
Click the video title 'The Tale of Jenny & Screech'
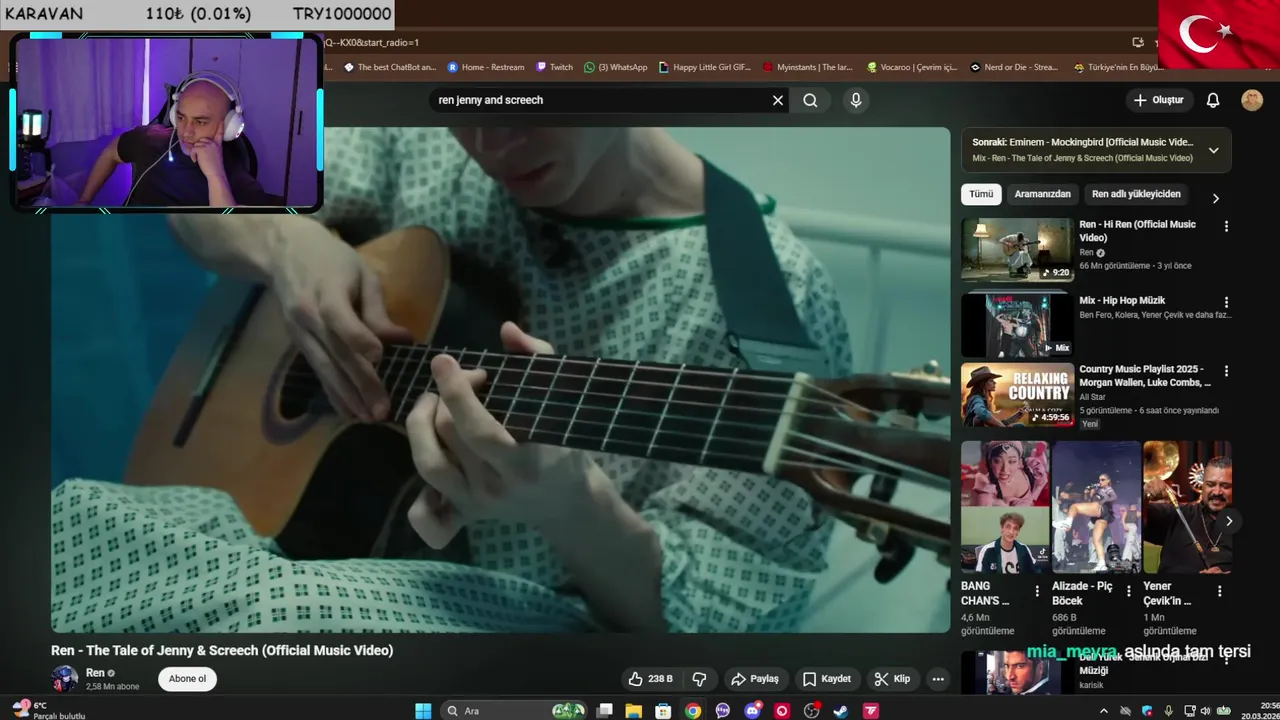click(x=222, y=650)
